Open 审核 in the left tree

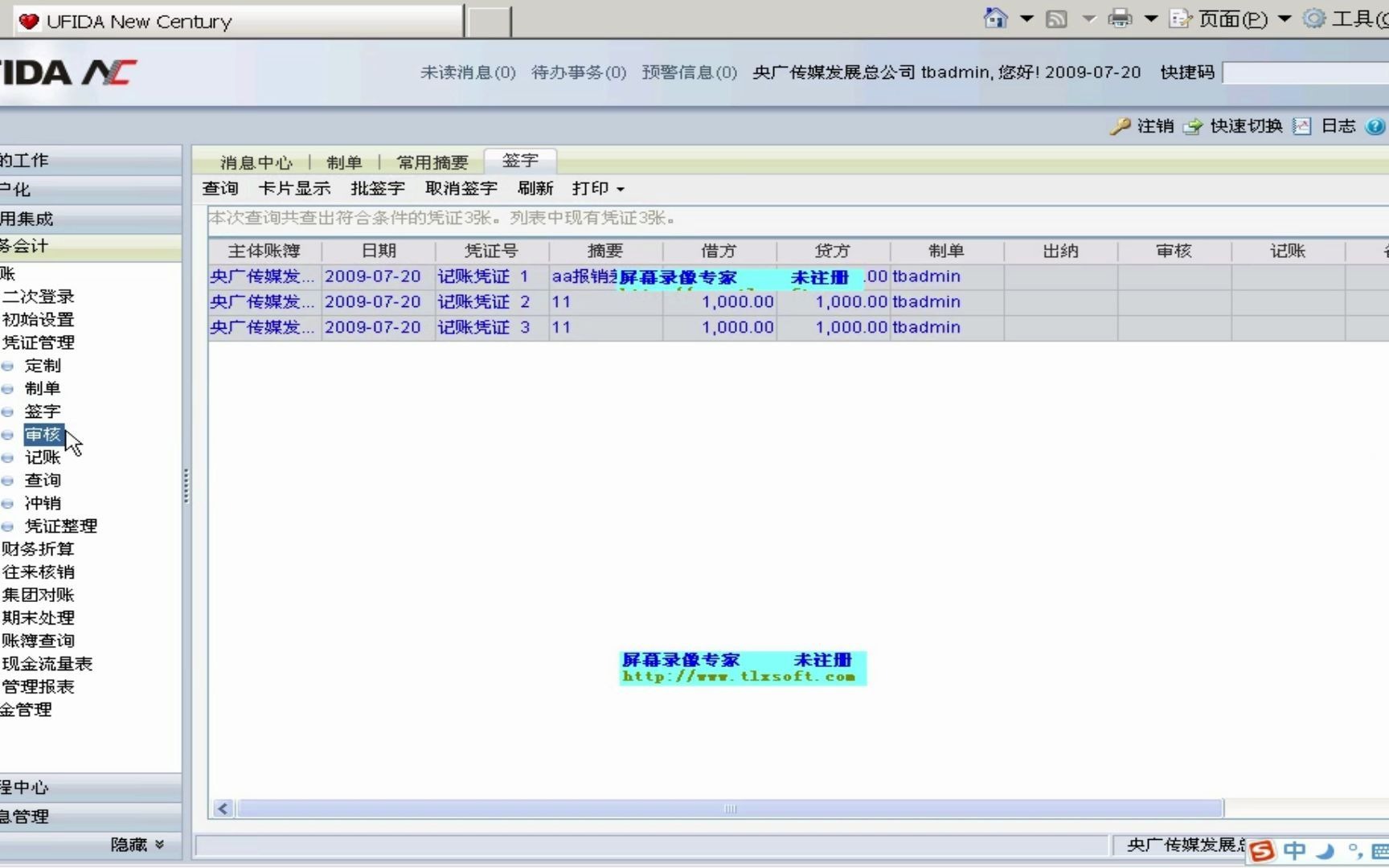coord(43,435)
